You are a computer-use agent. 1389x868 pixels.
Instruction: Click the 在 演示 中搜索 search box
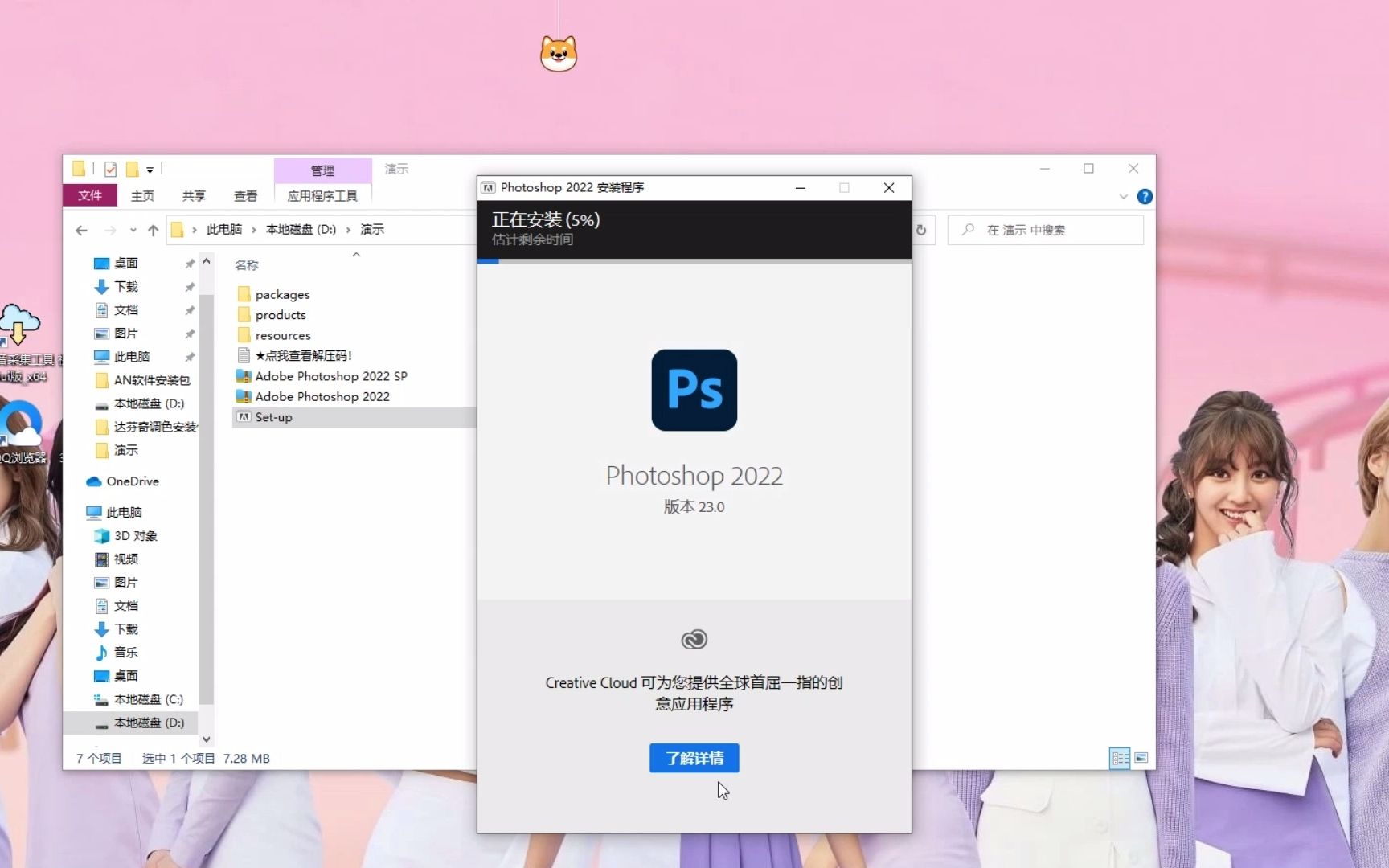click(x=1045, y=230)
